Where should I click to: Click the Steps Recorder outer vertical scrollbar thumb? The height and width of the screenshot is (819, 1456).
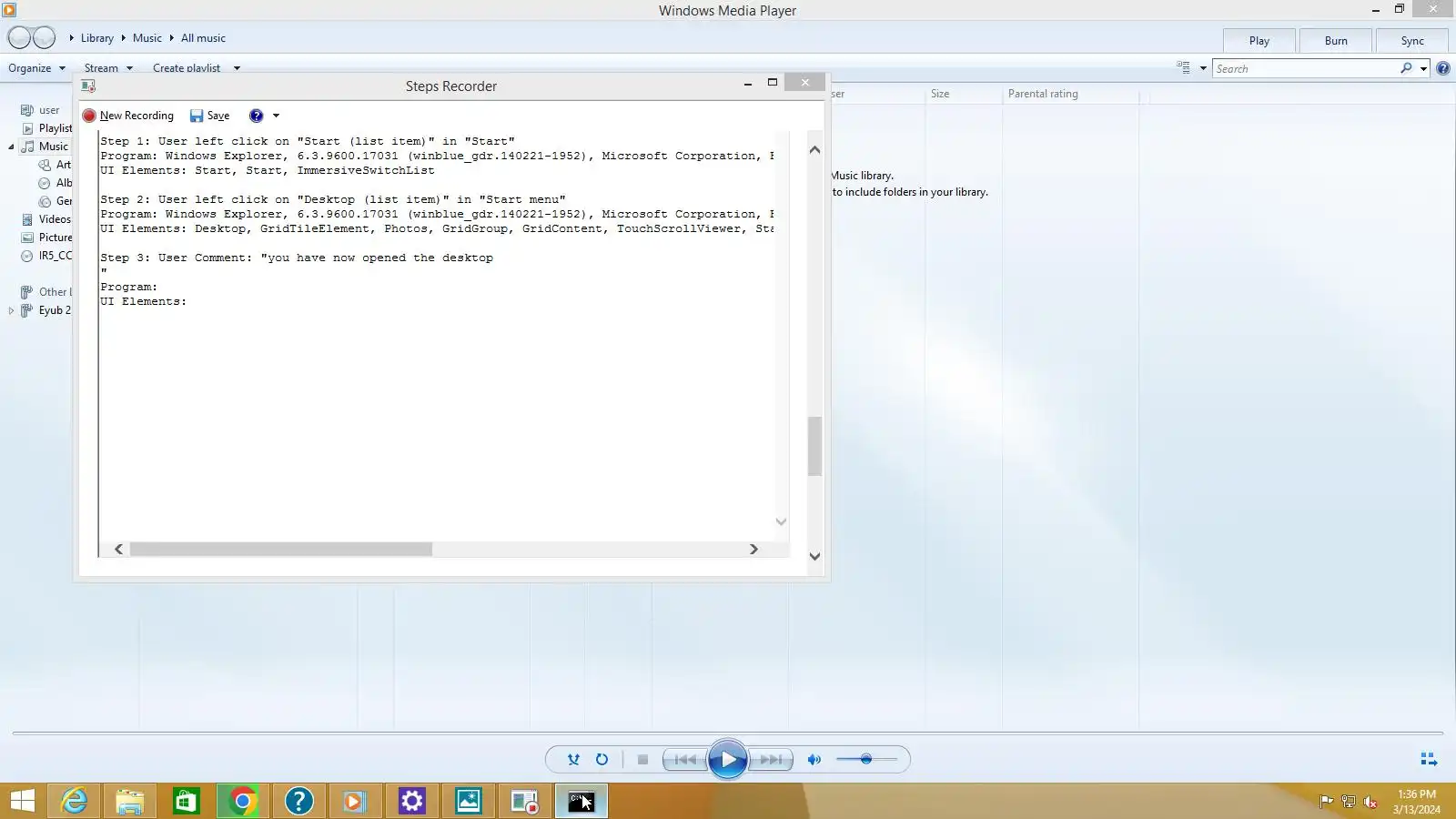pyautogui.click(x=814, y=446)
